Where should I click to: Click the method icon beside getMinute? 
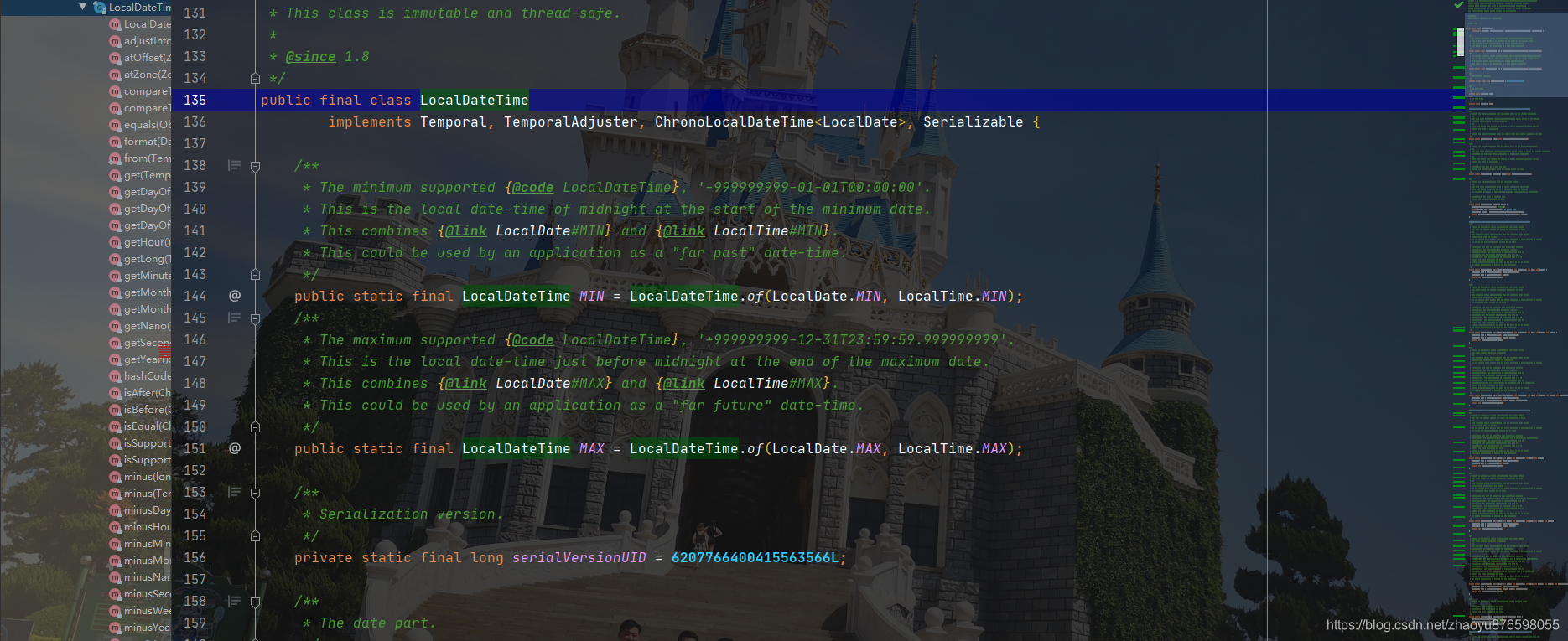pos(116,276)
